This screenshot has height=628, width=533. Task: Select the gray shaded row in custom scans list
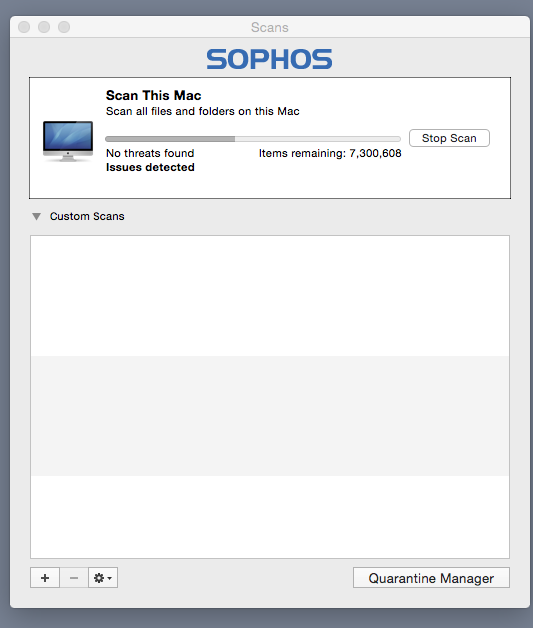click(270, 416)
